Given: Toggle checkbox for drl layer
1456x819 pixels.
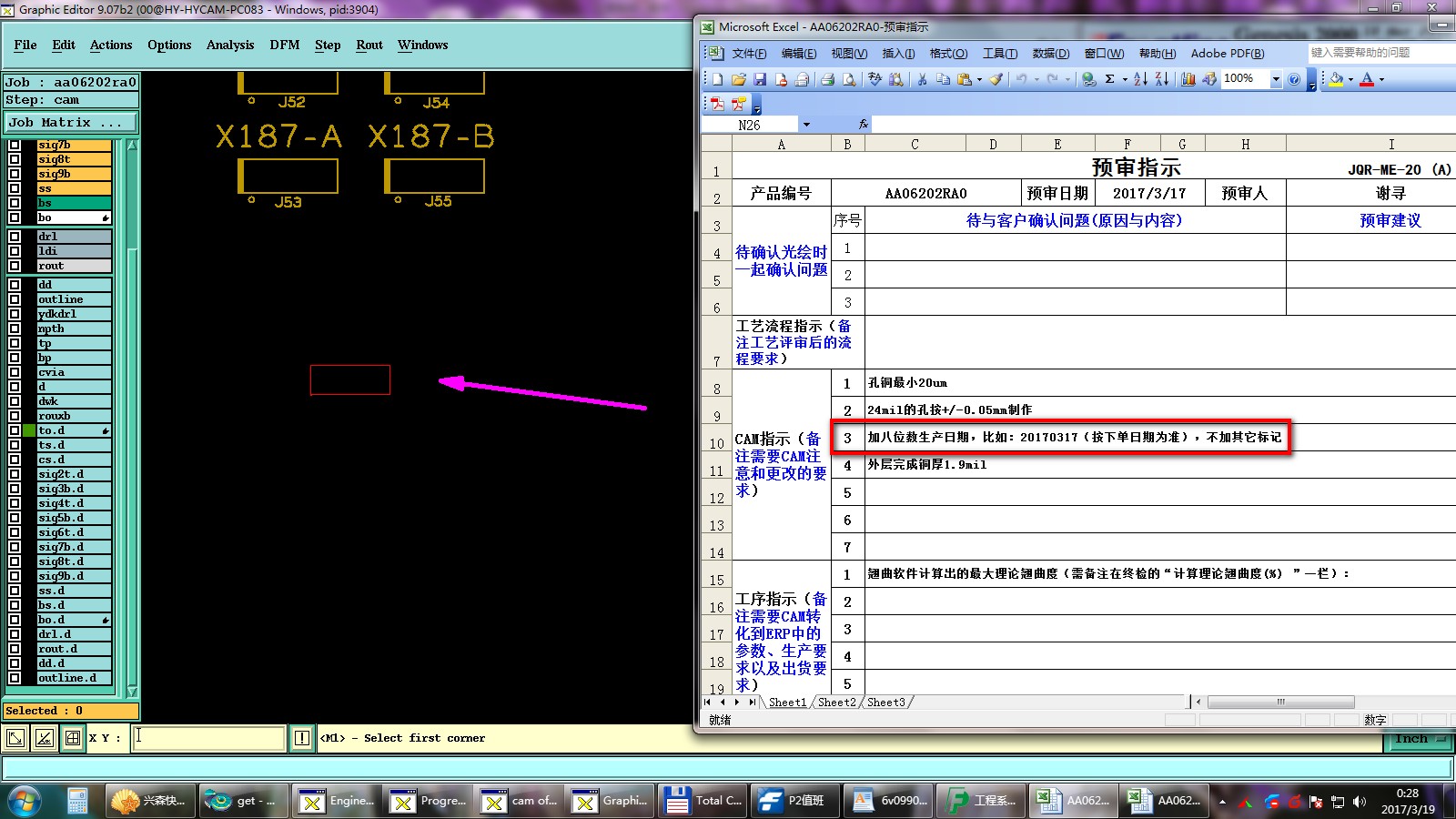Looking at the screenshot, I should point(15,237).
